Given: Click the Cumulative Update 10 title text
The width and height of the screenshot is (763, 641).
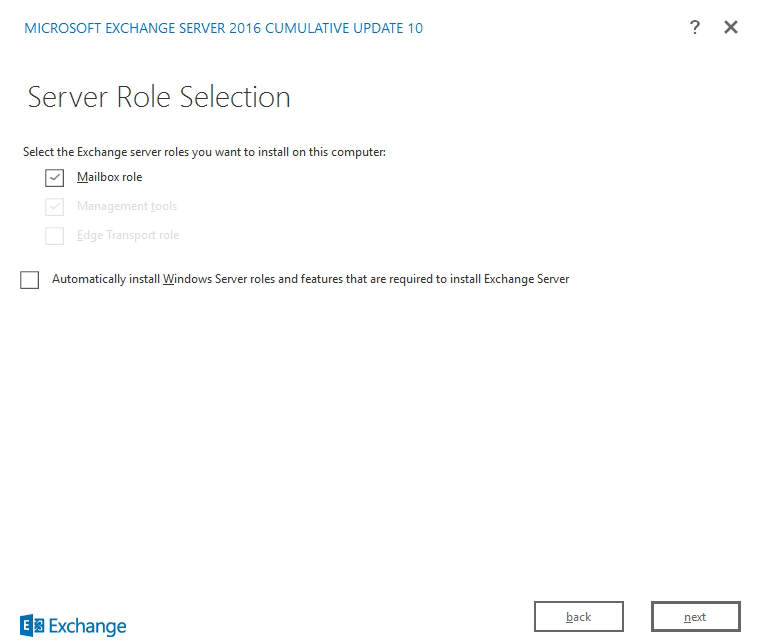Looking at the screenshot, I should click(224, 28).
